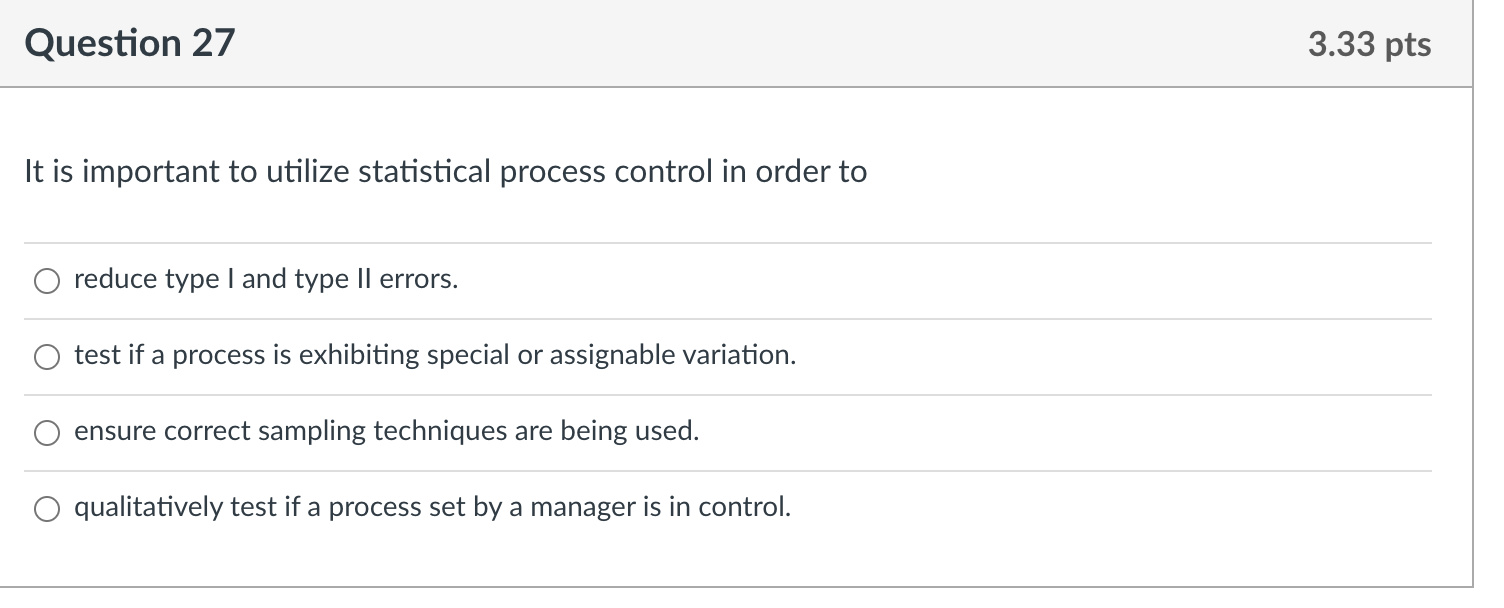Pick the 'ensure correct sampling techniques' radio option
Image resolution: width=1504 pixels, height=608 pixels.
point(47,434)
